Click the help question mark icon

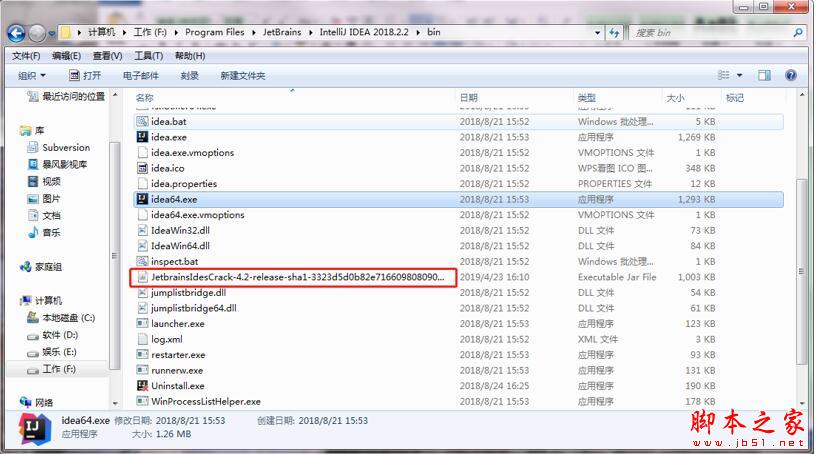790,75
